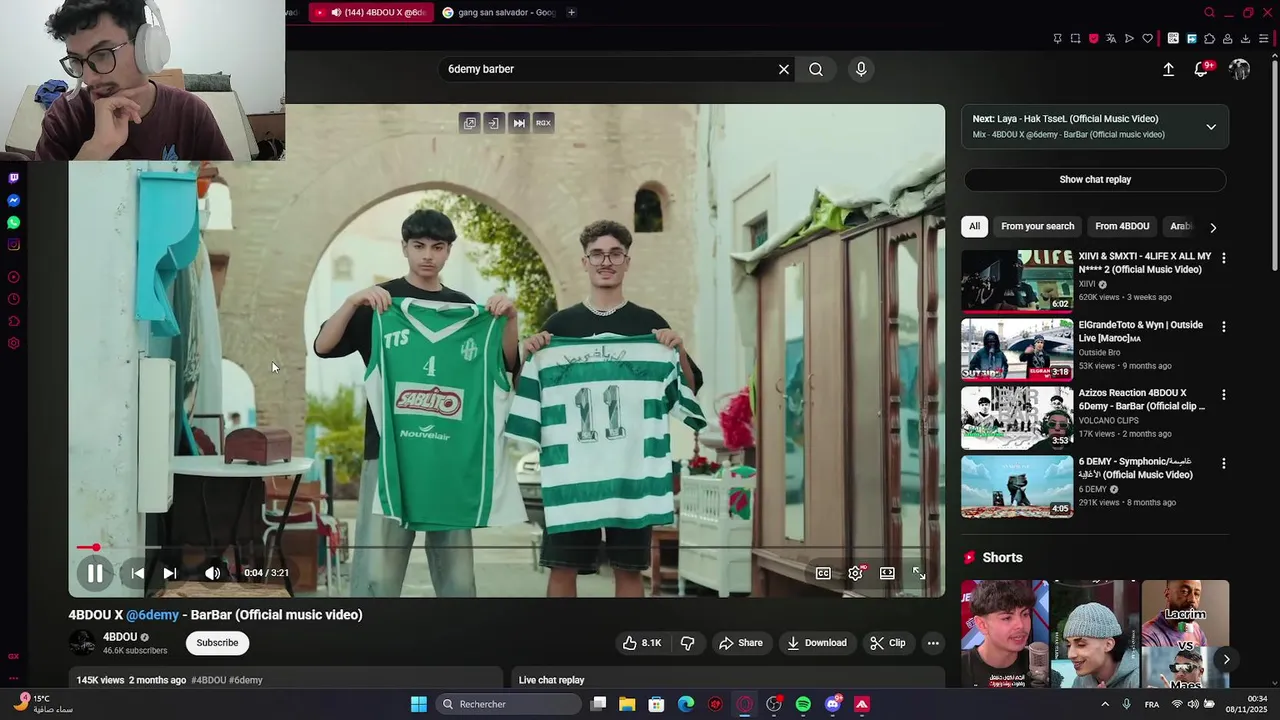Click the video progress bar
This screenshot has height=720, width=1280.
click(x=506, y=547)
